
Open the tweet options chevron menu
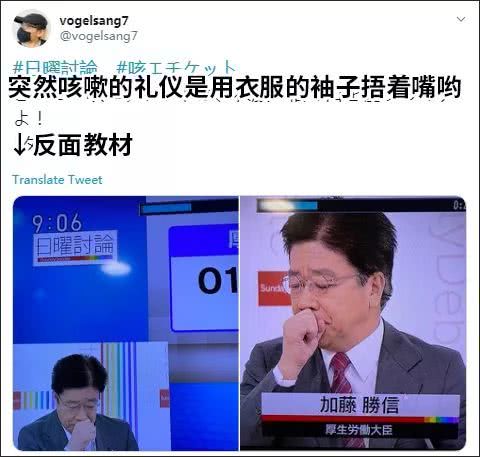tap(461, 19)
